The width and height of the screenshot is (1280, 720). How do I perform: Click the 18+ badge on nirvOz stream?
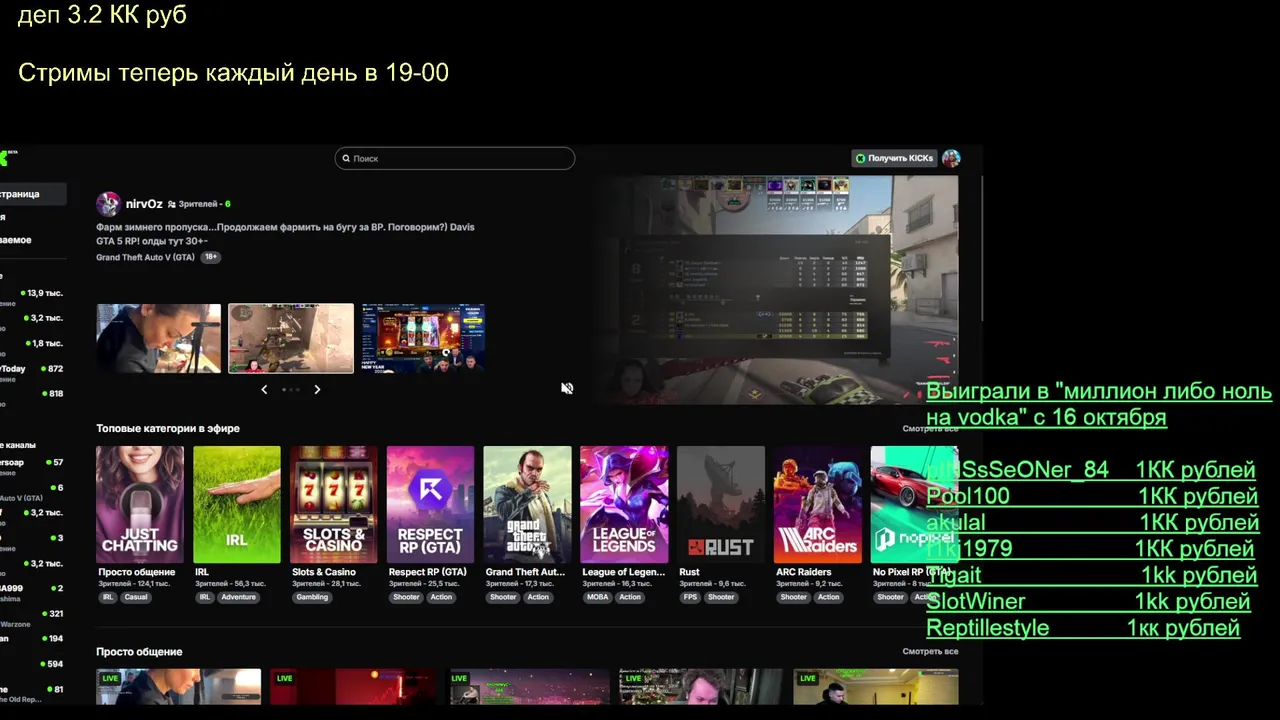coord(210,257)
